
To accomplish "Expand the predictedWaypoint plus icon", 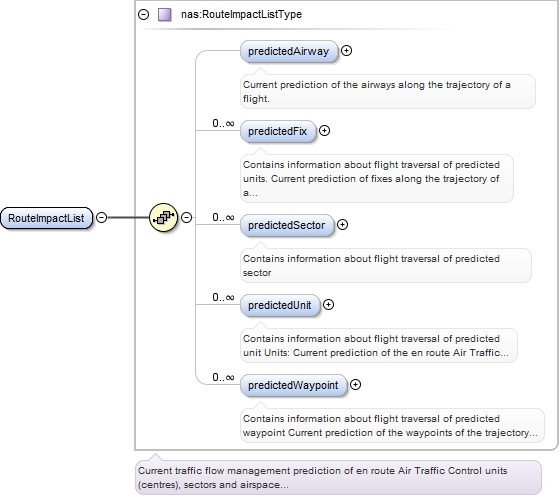I will 355,385.
